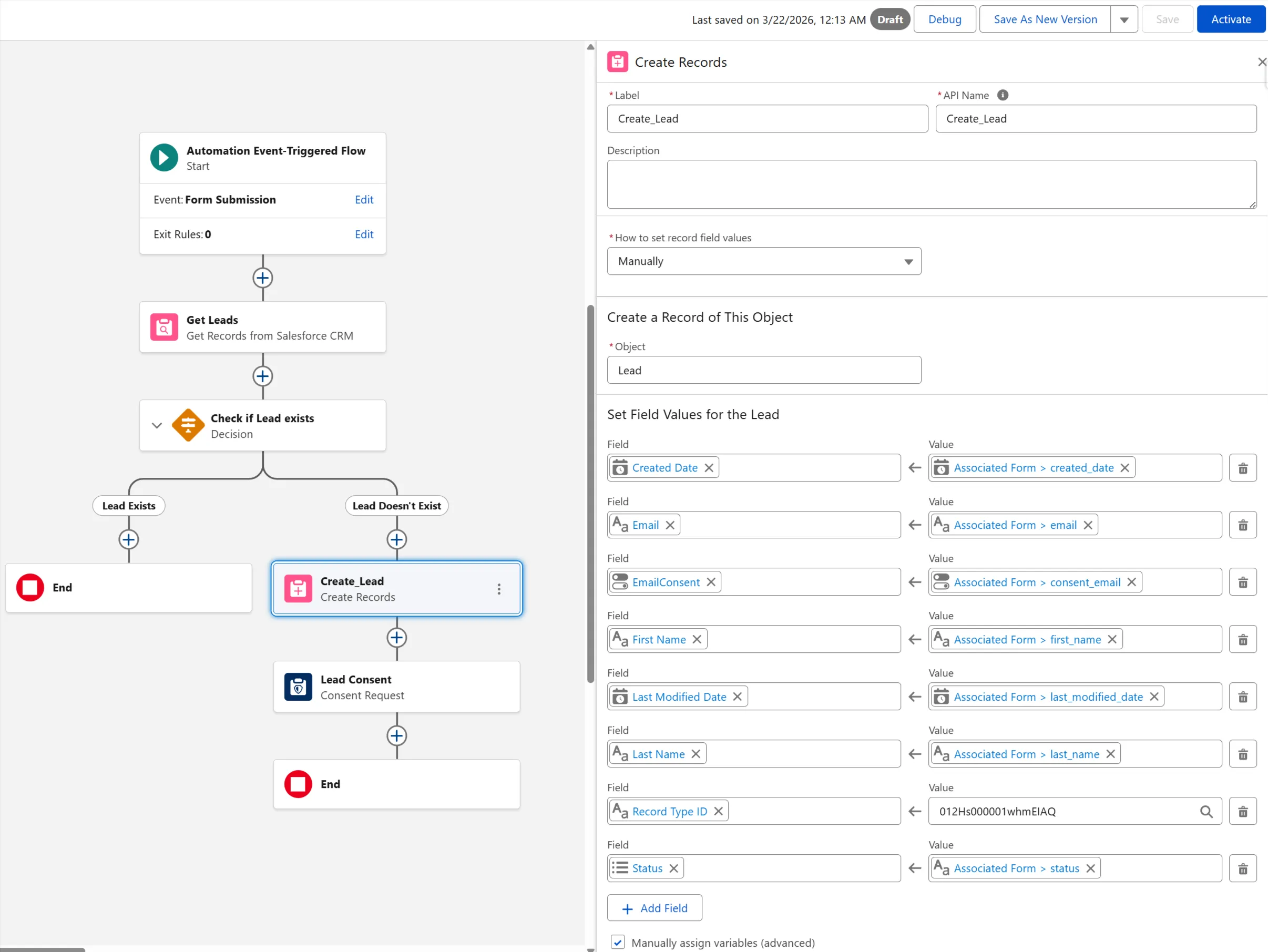Click the canvas scroll up arrow
This screenshot has height=952, width=1268.
click(590, 47)
